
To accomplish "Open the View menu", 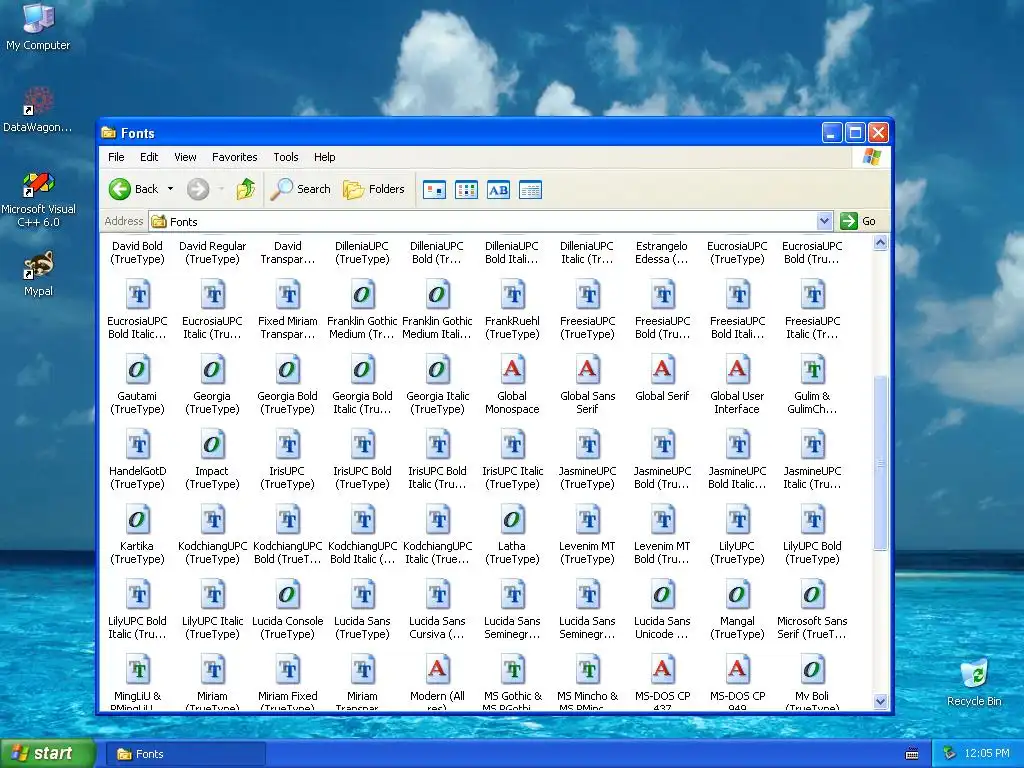I will pos(185,157).
